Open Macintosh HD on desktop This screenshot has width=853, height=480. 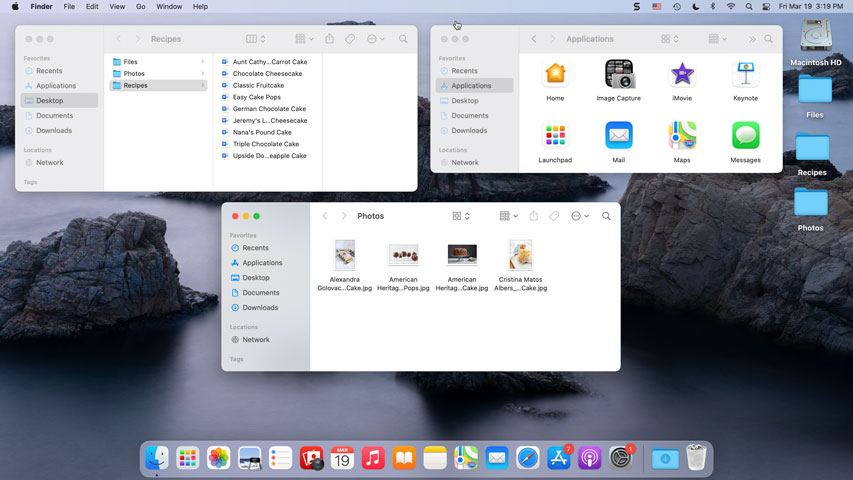[x=816, y=36]
